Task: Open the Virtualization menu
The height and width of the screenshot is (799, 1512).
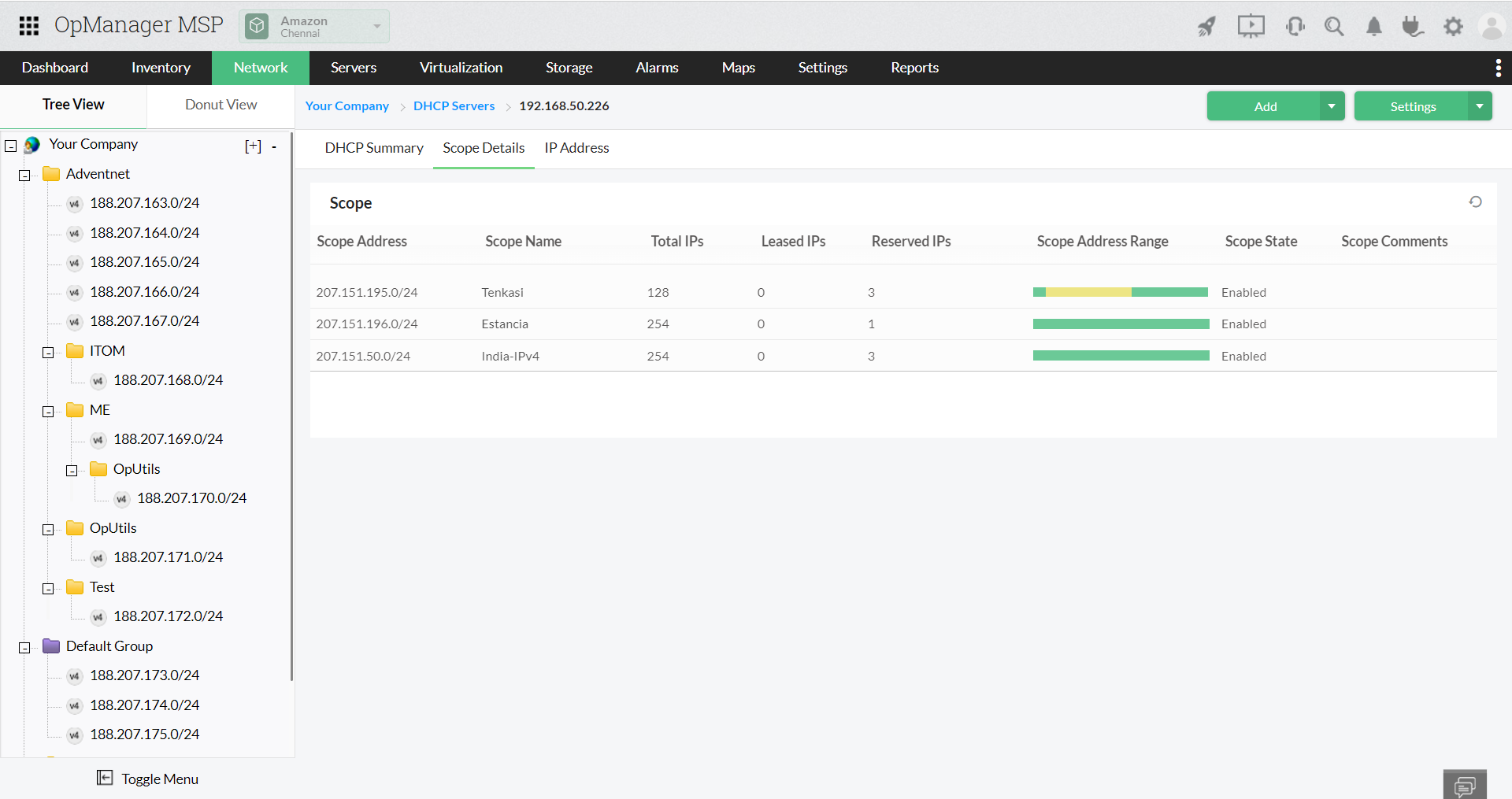Action: coord(461,68)
